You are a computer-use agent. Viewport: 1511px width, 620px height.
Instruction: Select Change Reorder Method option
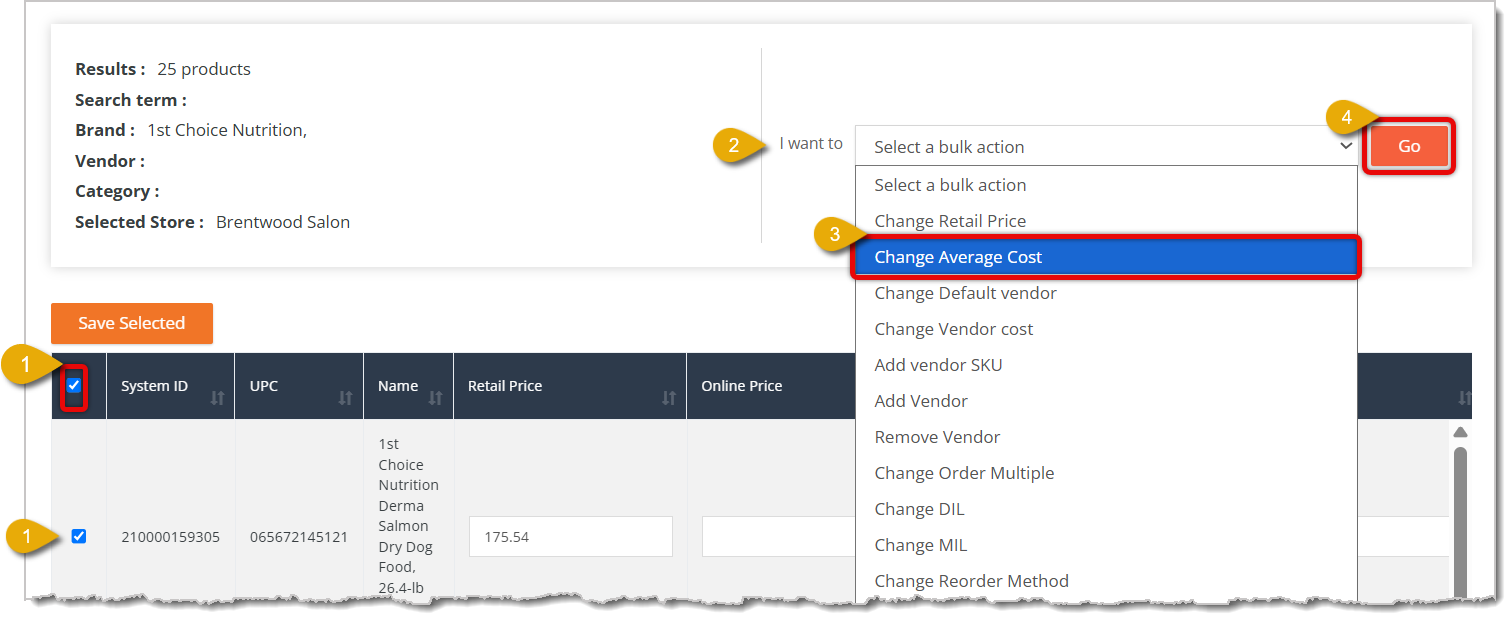point(1106,581)
